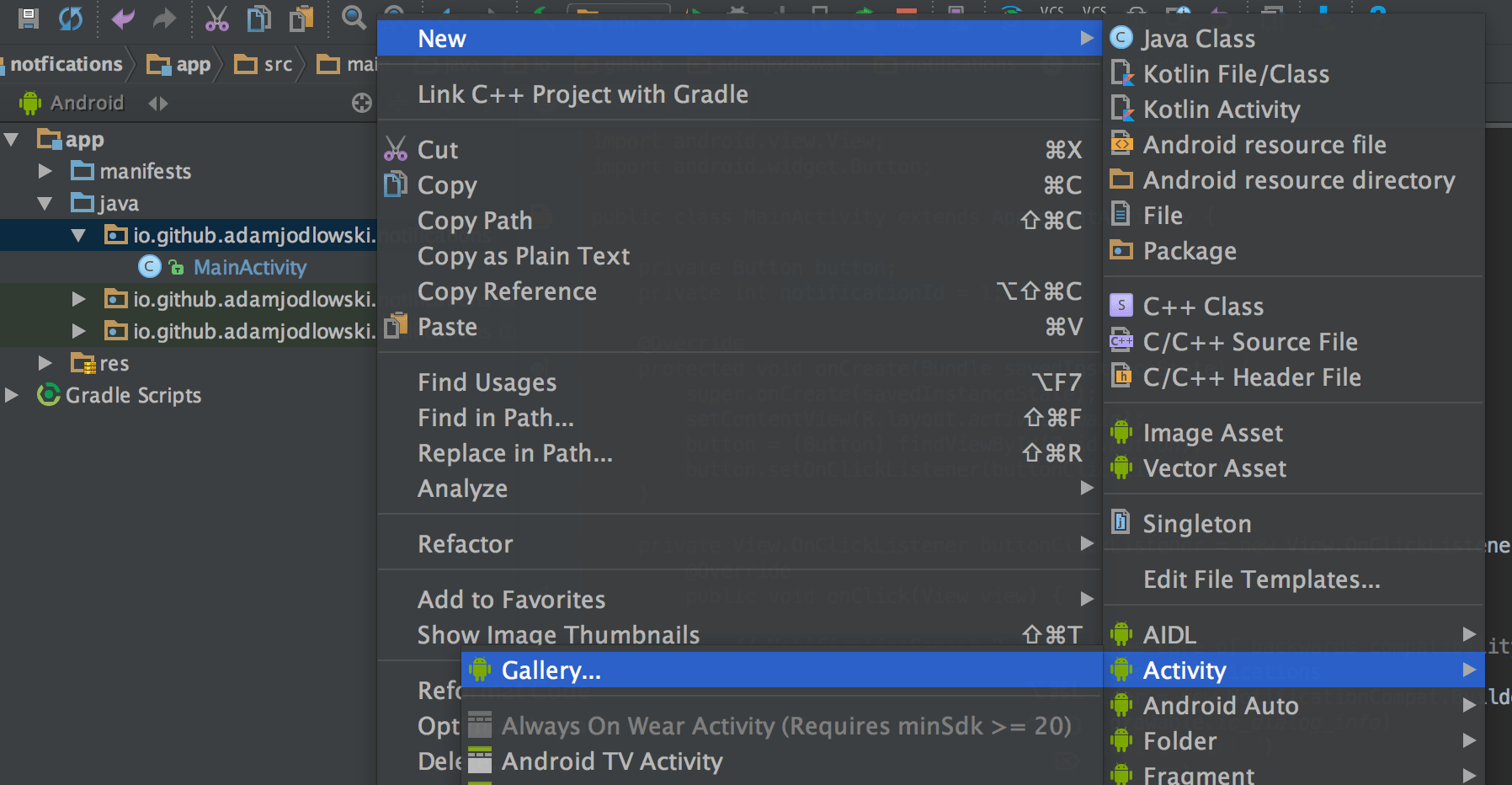Click the Cut scissors toolbar icon
Viewport: 1512px width, 785px height.
point(216,18)
